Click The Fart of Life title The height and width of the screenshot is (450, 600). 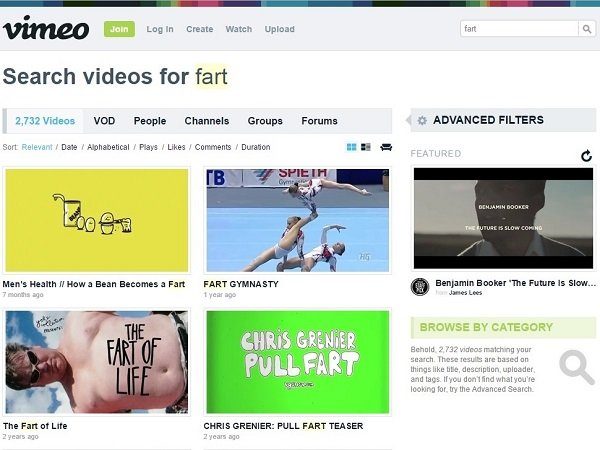pos(35,426)
